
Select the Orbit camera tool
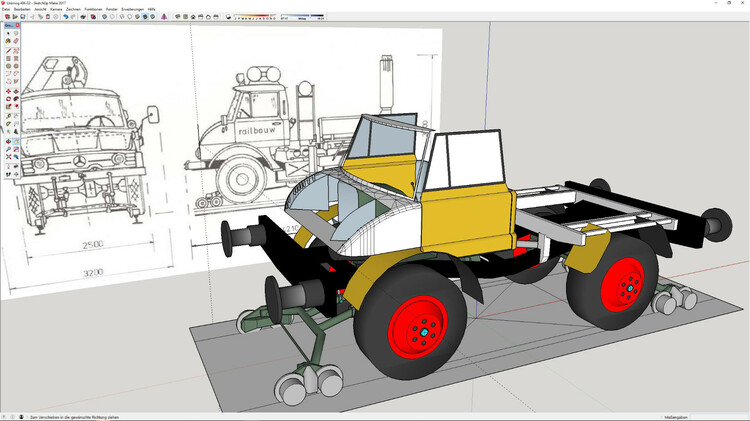tap(7, 141)
